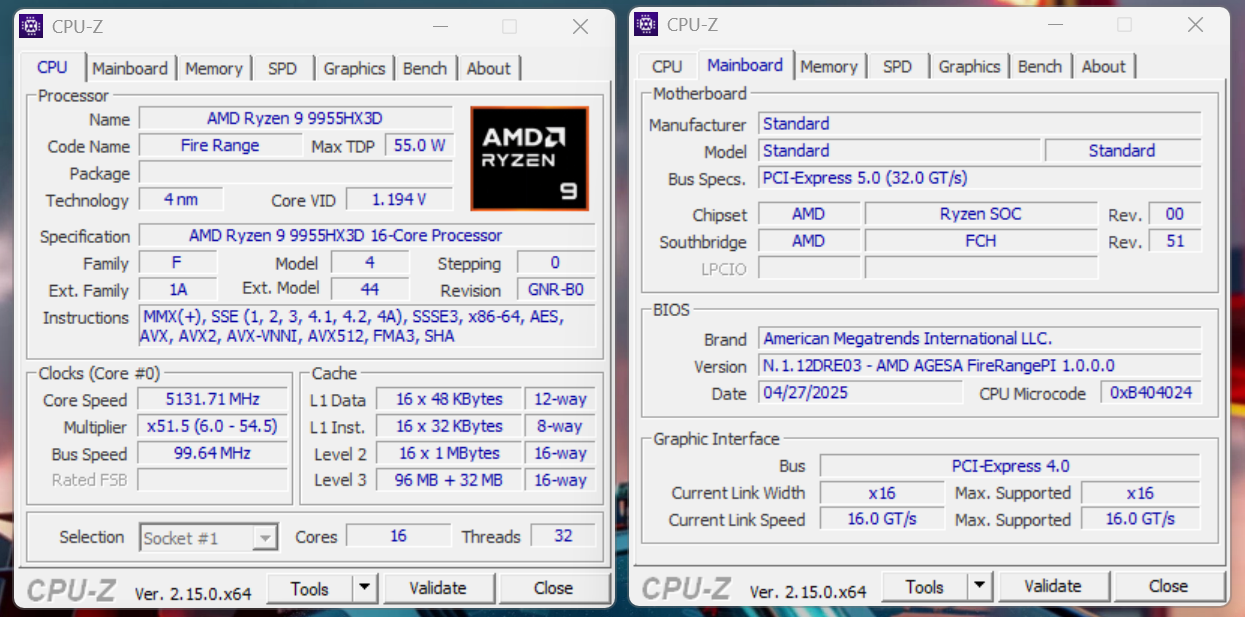Select Mainboard tab in right window
Image resolution: width=1245 pixels, height=617 pixels.
click(x=745, y=65)
